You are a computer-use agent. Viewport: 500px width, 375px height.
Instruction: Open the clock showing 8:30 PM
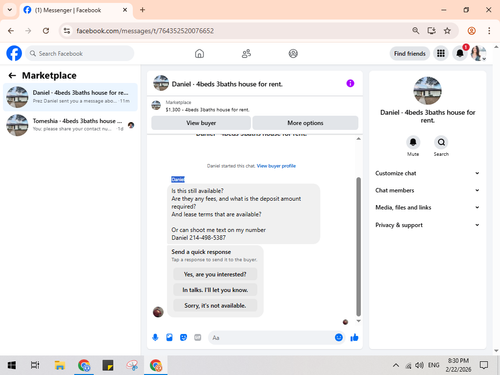coord(458,365)
